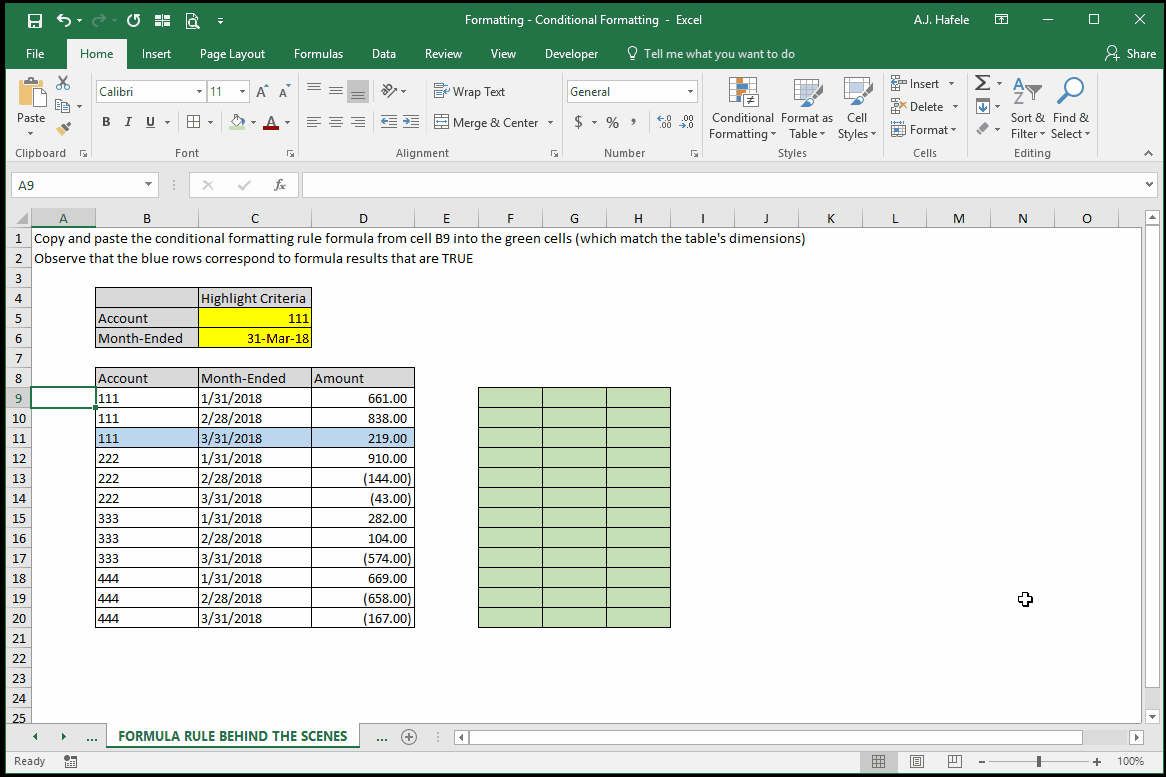Click Find & Select button
This screenshot has height=777, width=1166.
(1070, 109)
